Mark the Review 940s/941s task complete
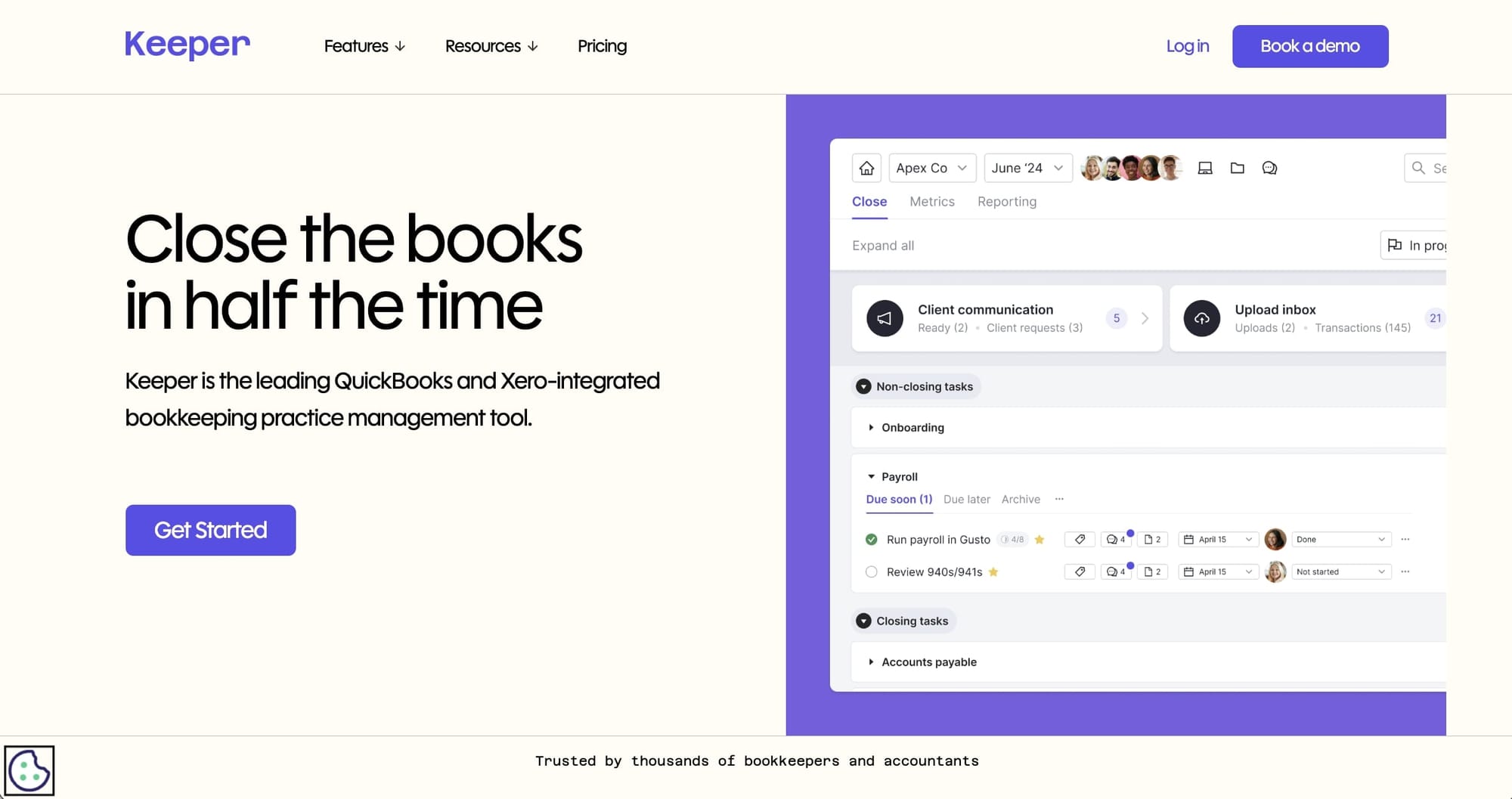 (871, 571)
